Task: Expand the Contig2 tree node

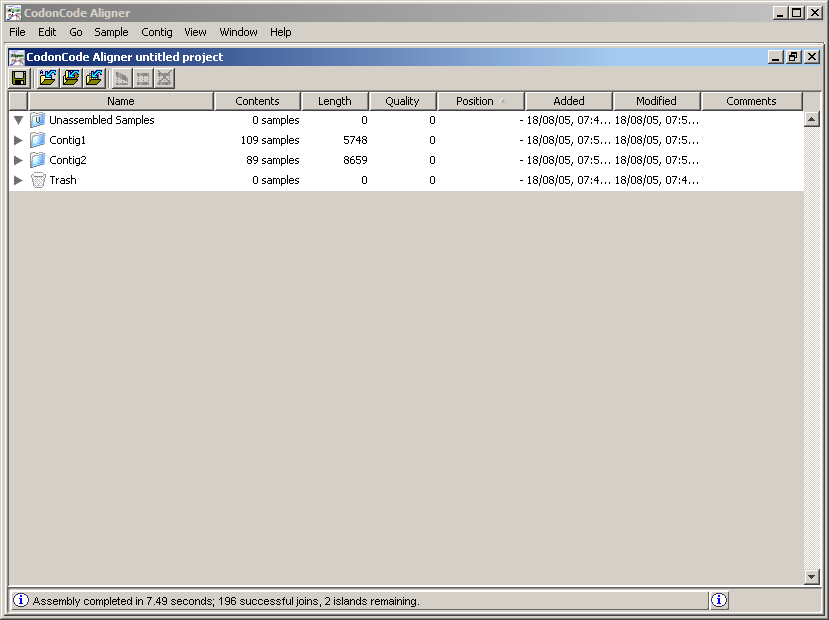Action: pyautogui.click(x=19, y=160)
